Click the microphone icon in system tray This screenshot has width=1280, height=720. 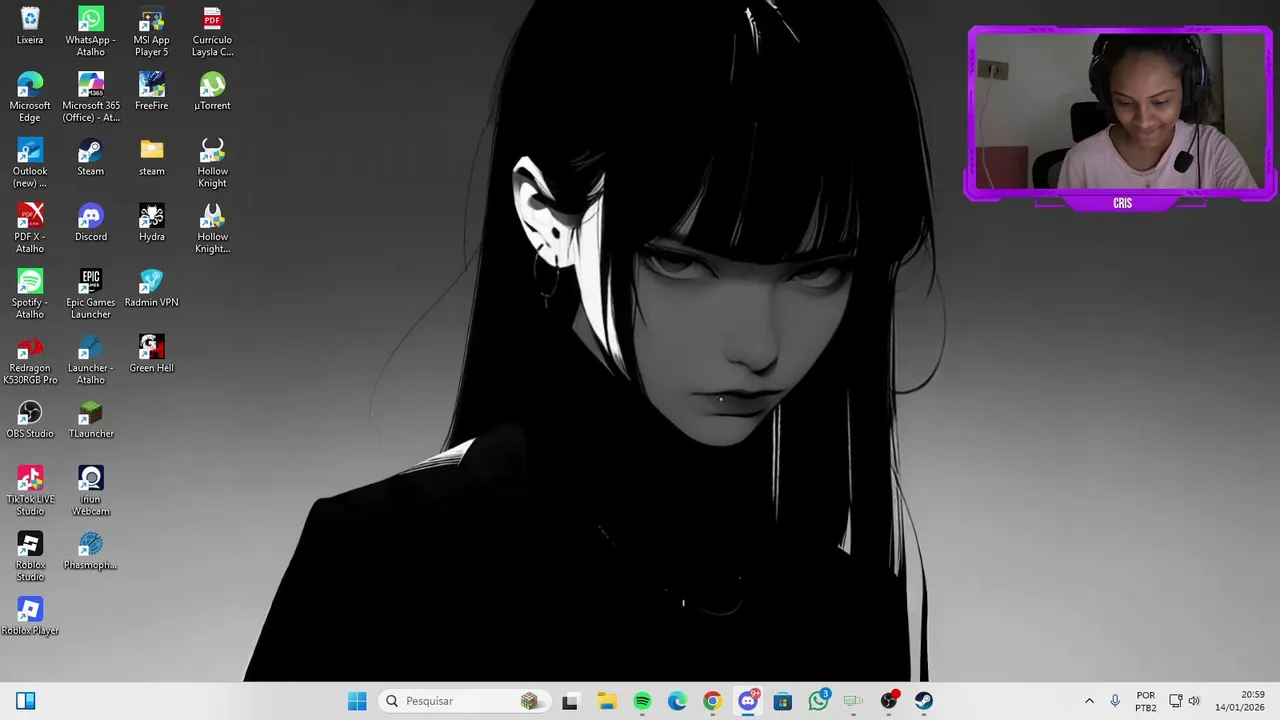[1115, 701]
